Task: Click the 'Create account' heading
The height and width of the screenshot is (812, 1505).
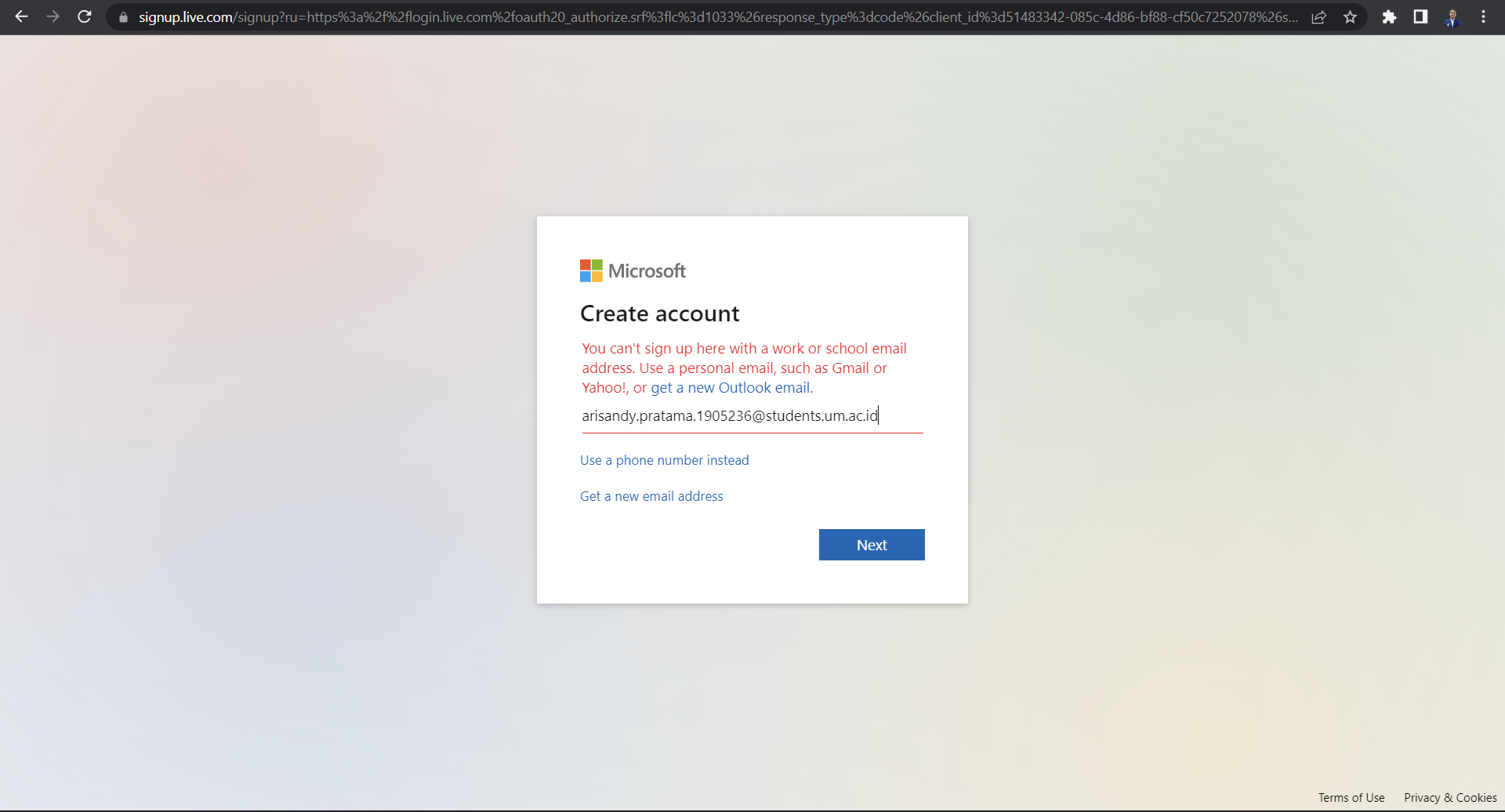Action: tap(659, 314)
